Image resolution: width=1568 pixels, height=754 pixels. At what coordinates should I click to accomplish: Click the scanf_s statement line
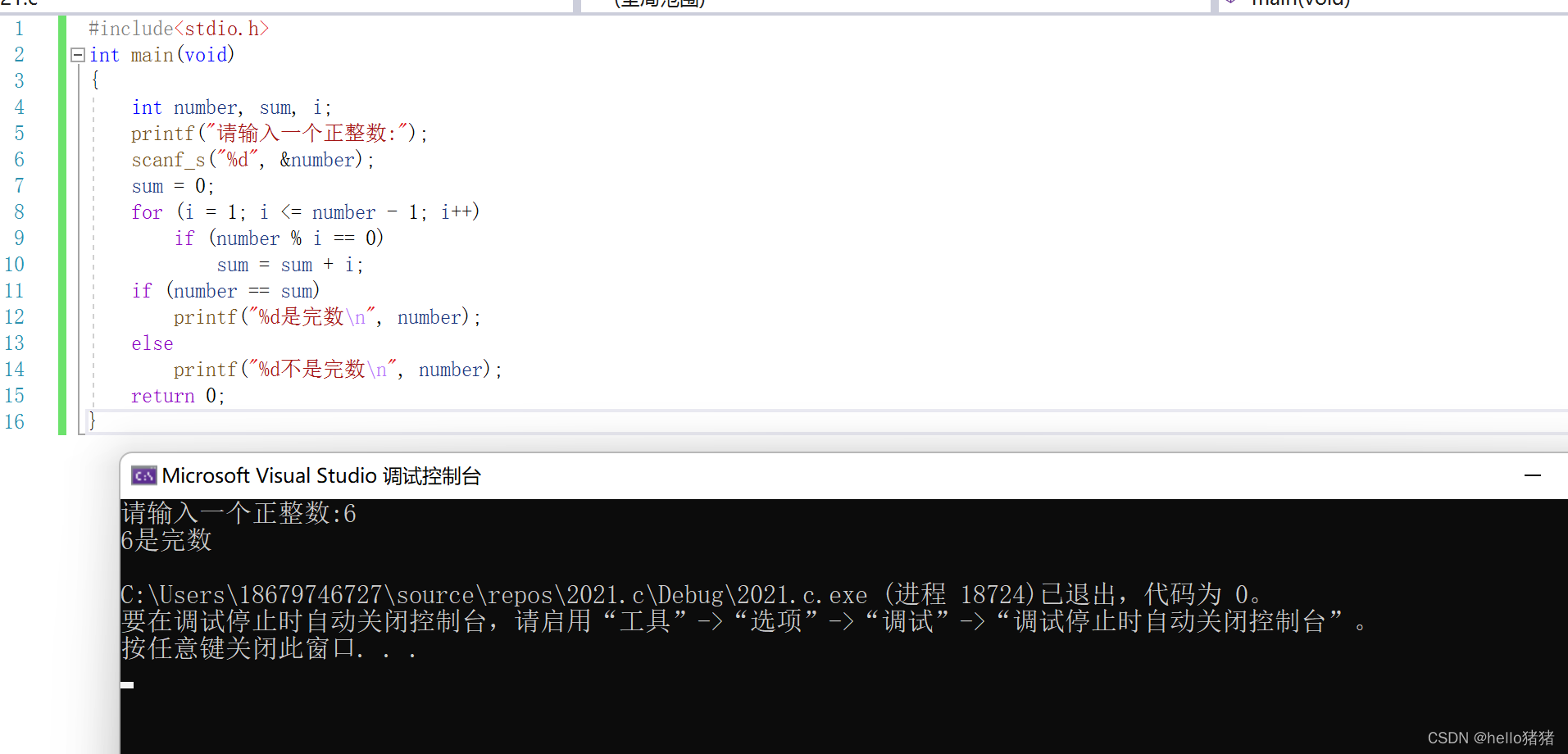[x=252, y=160]
